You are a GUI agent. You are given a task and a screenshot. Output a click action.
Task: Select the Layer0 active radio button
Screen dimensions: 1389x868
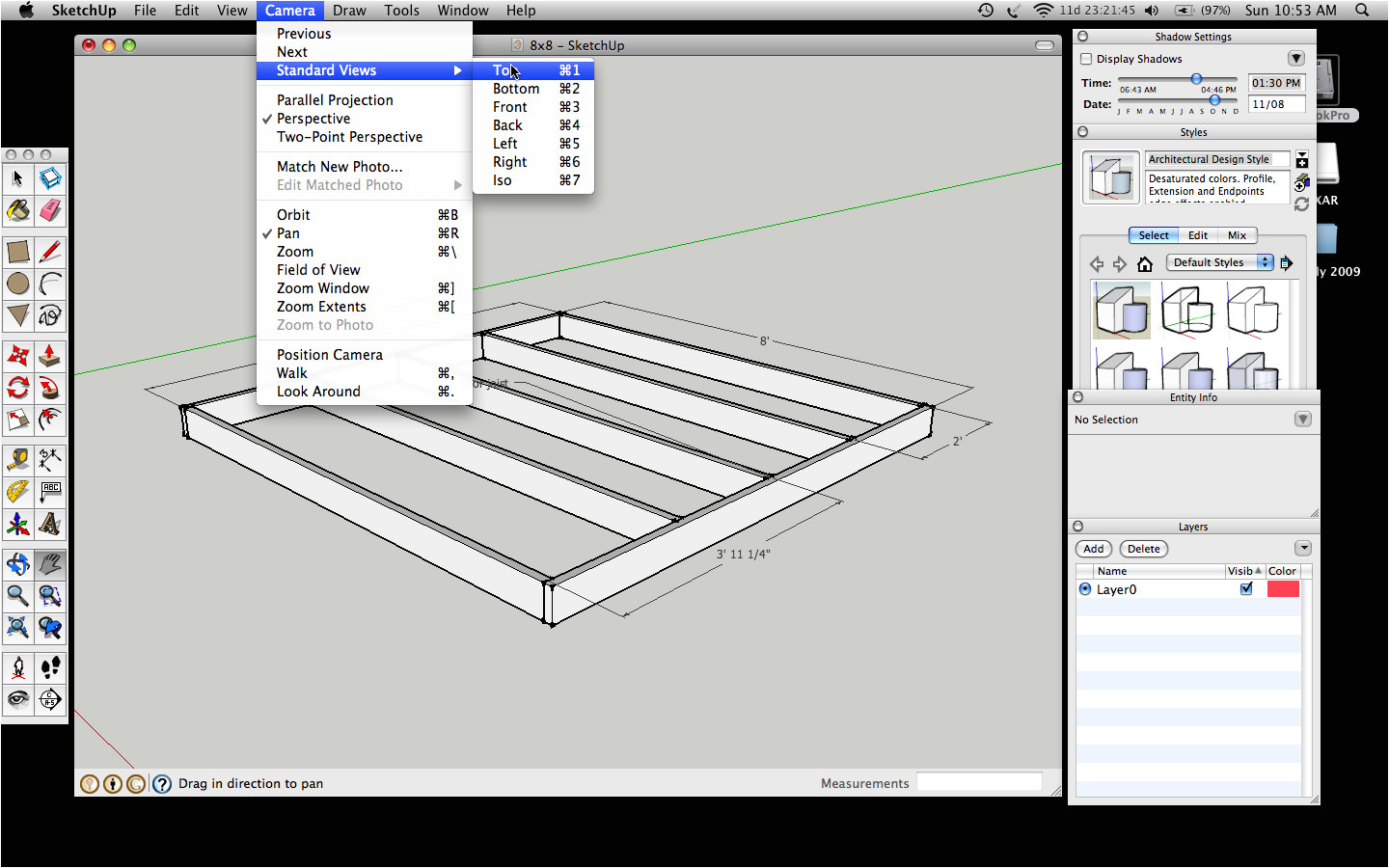(x=1085, y=589)
